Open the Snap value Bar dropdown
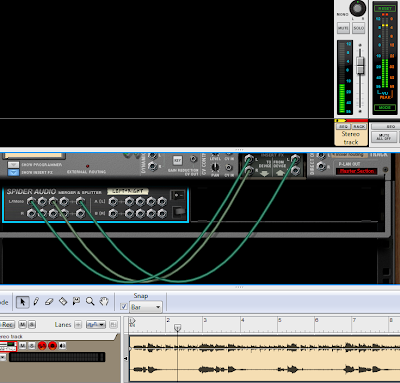Image resolution: width=400 pixels, height=383 pixels. 146,307
